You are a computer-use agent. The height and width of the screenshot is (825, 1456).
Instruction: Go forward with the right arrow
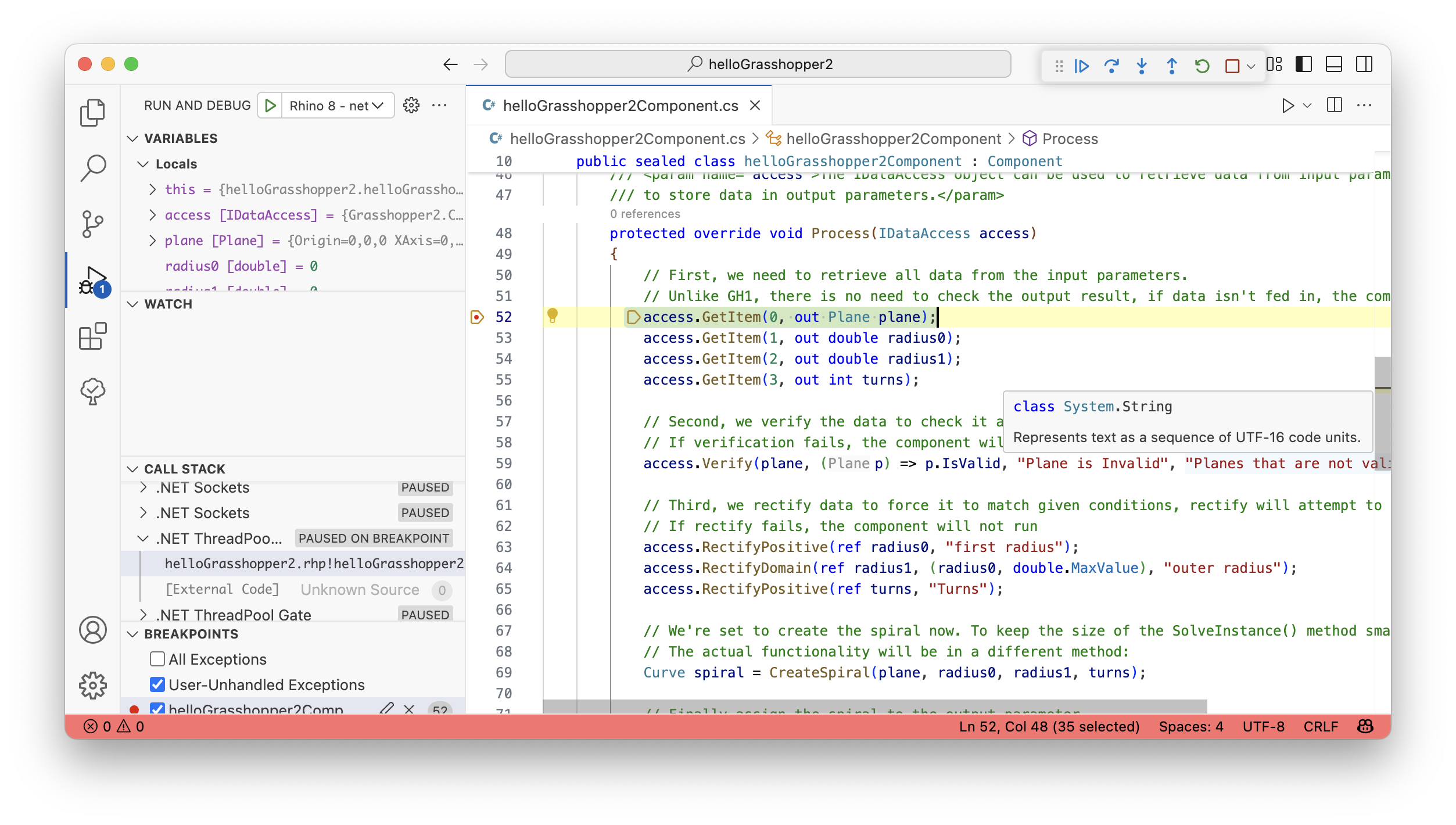pos(481,64)
